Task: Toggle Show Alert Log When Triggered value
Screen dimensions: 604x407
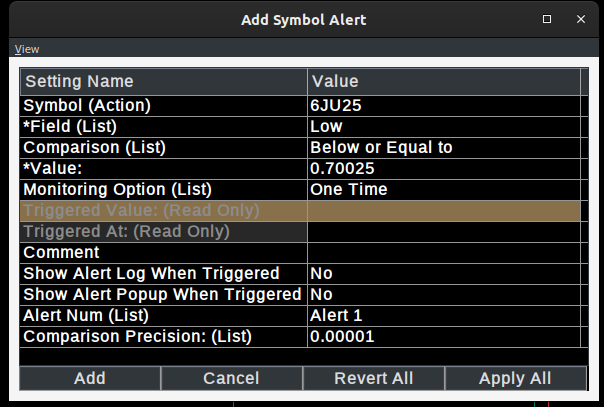Action: click(443, 273)
